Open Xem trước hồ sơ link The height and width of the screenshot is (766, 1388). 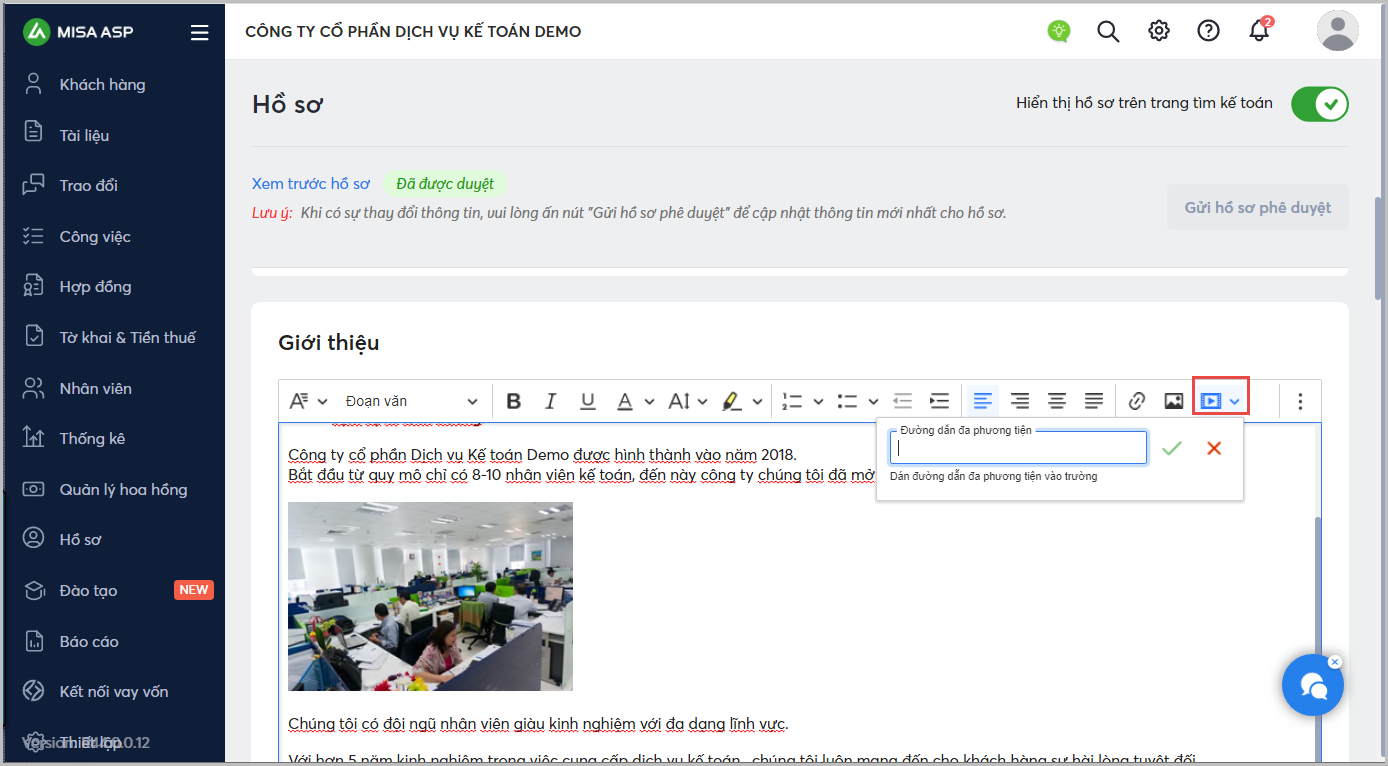(311, 184)
